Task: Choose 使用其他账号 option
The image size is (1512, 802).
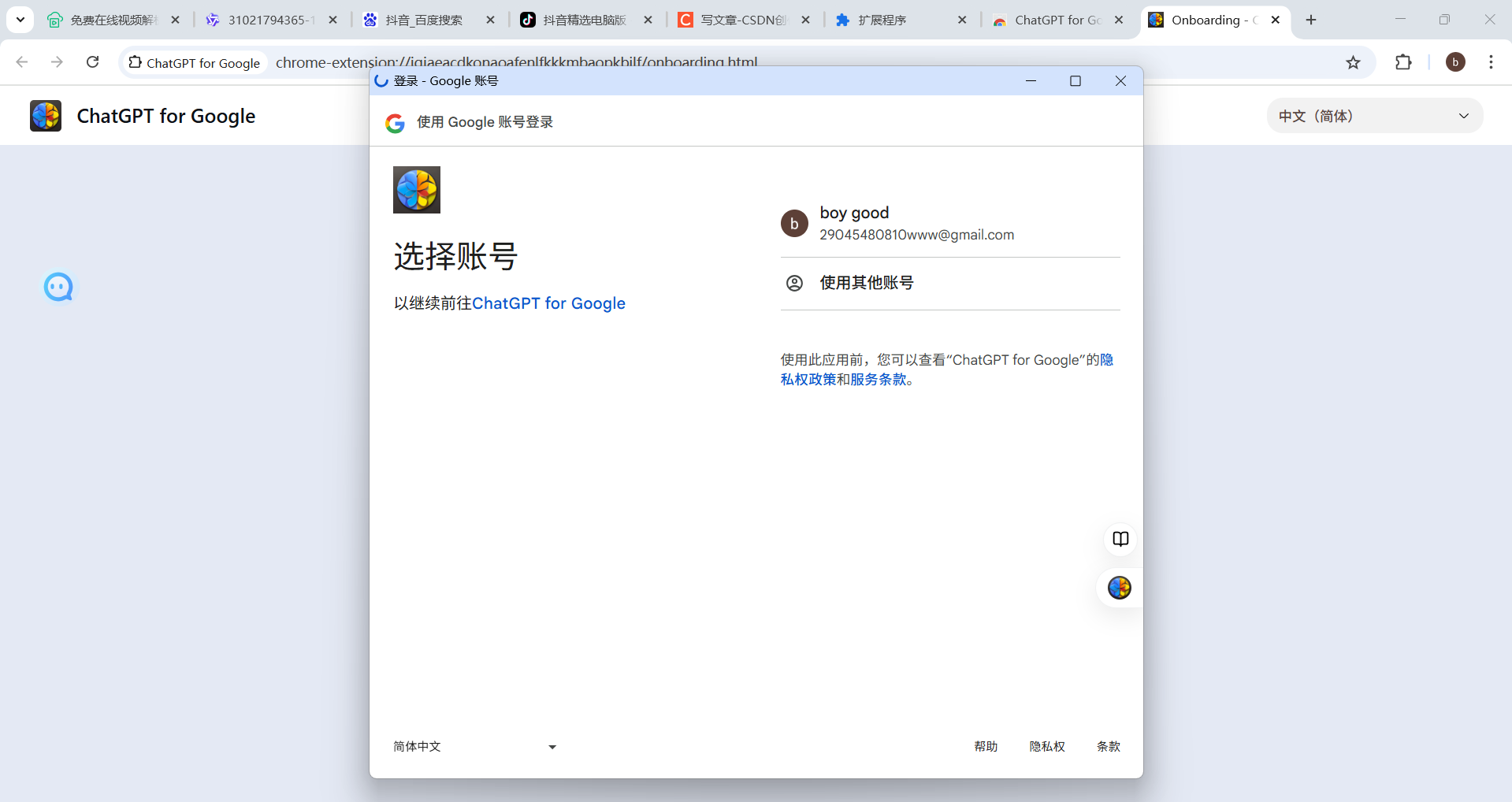Action: pyautogui.click(x=950, y=283)
